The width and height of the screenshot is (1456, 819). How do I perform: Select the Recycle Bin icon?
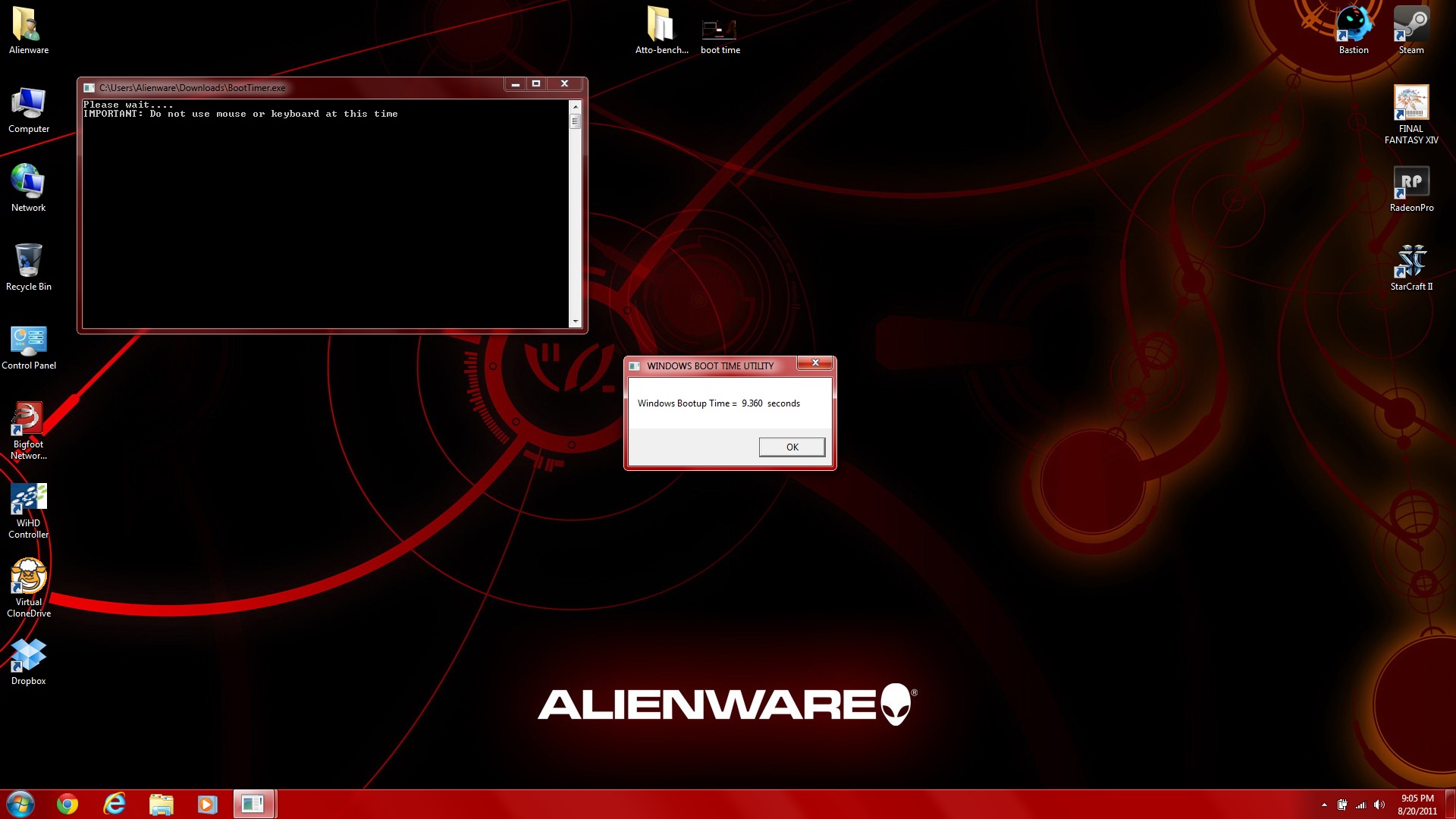(x=28, y=267)
